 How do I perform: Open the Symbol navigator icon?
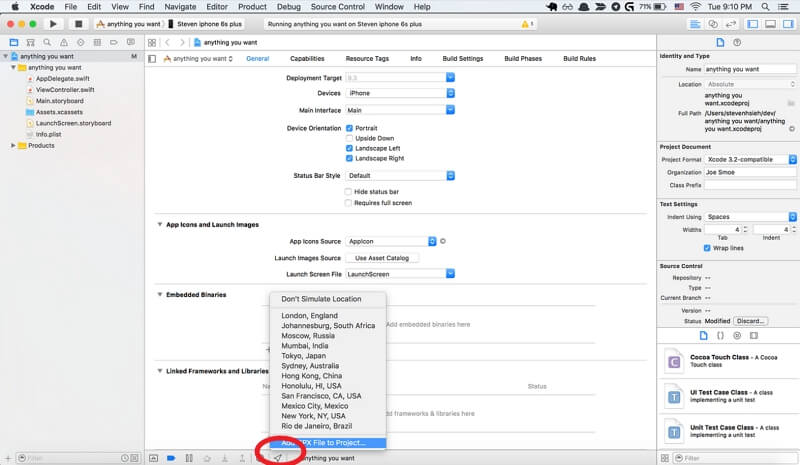[x=31, y=42]
